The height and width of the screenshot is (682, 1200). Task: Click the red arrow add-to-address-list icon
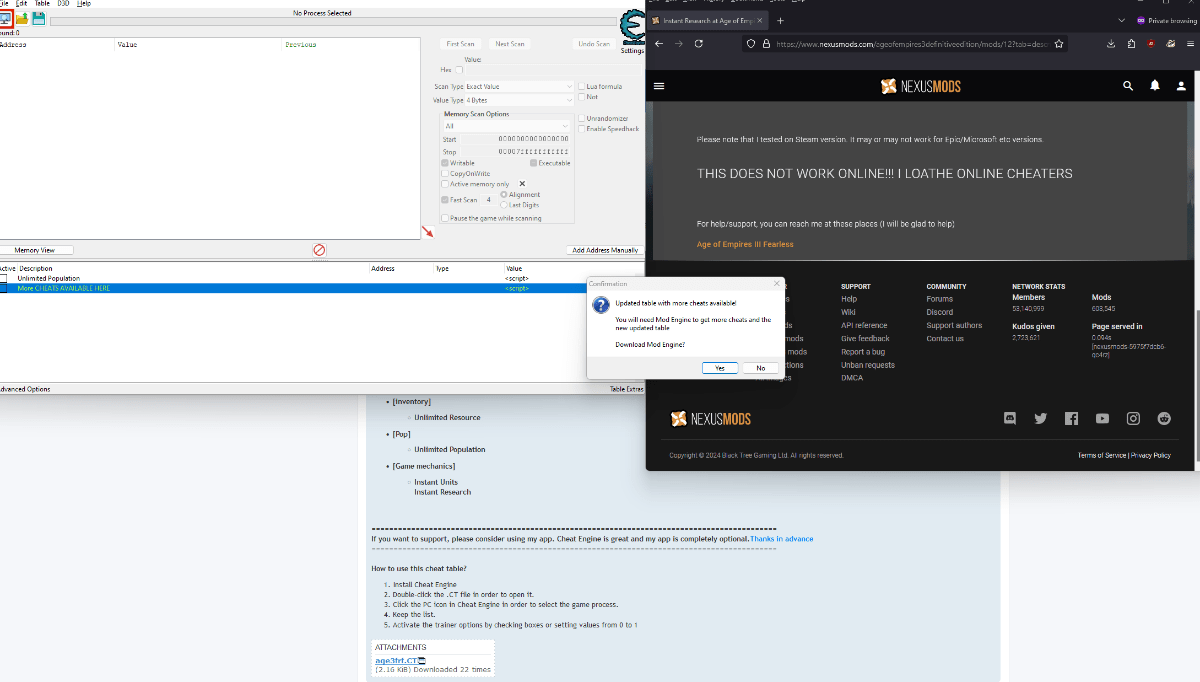pyautogui.click(x=428, y=232)
